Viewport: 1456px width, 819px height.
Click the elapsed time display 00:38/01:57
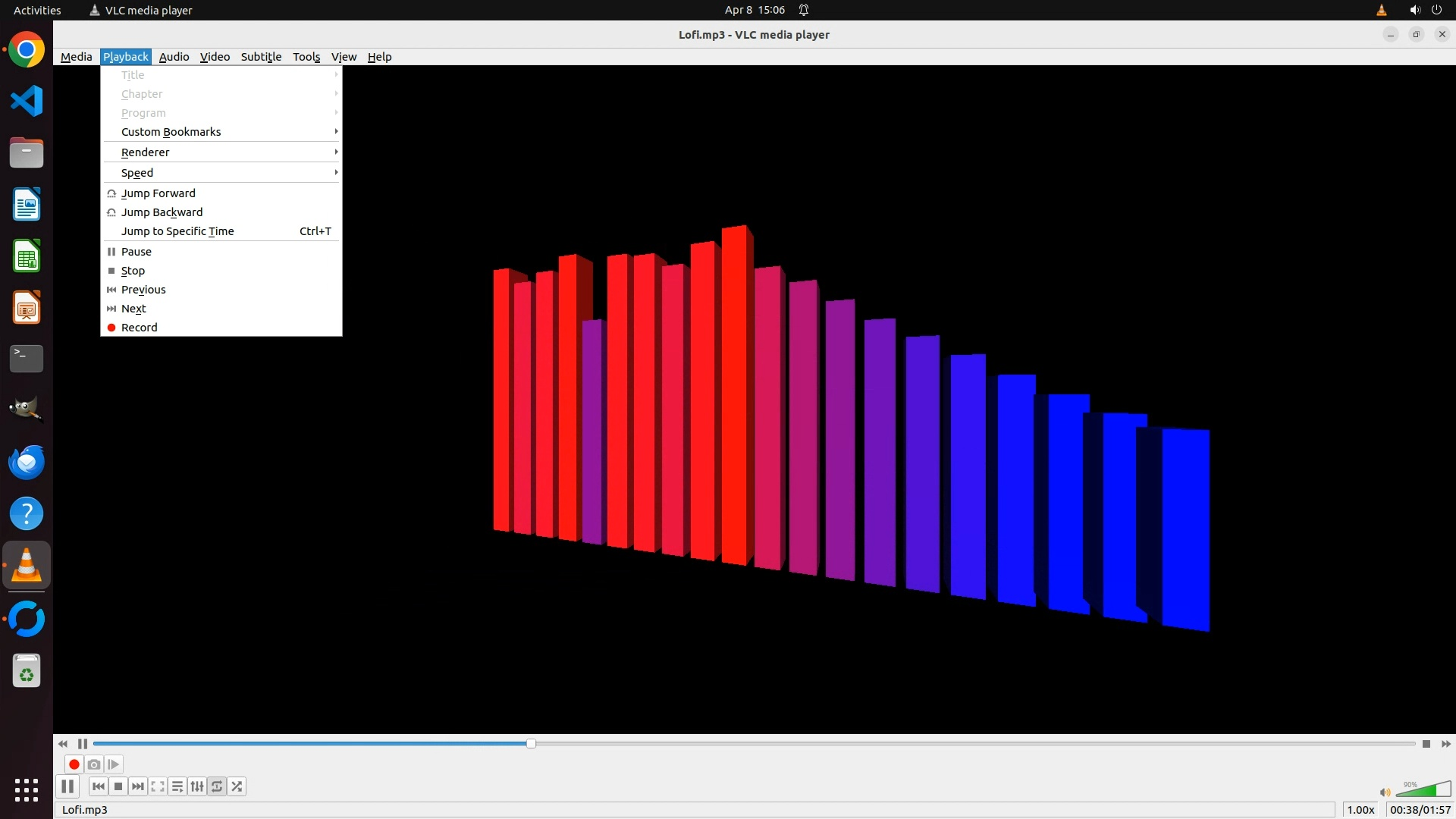[x=1420, y=810]
